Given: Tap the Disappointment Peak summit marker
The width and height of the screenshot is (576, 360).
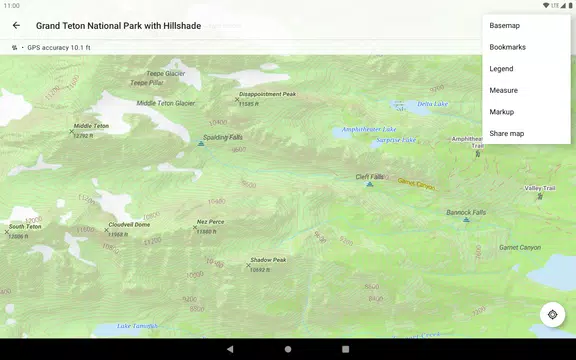Looking at the screenshot, I should click(237, 99).
